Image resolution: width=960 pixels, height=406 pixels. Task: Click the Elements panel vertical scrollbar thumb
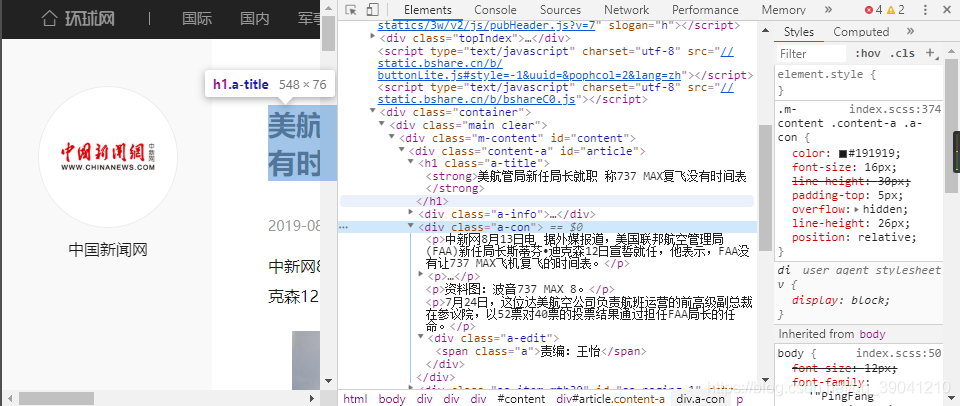765,187
